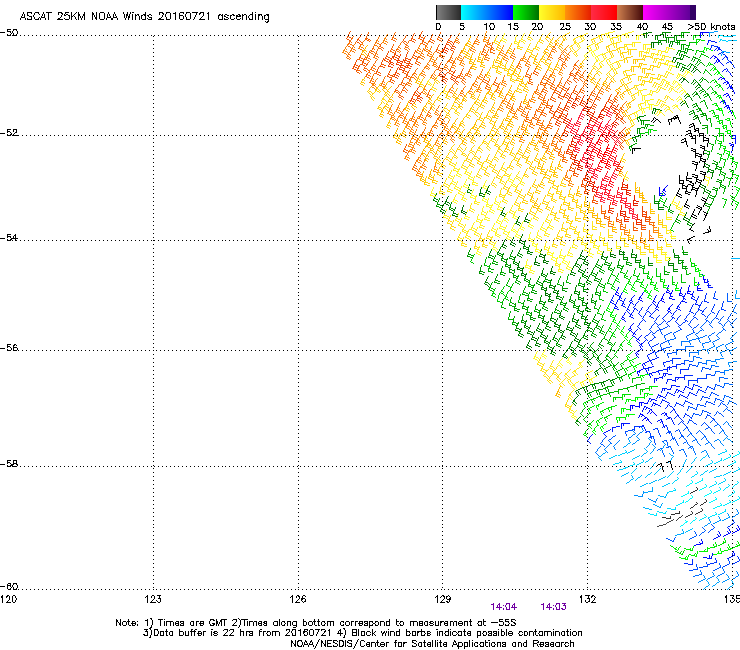Click the legend label 35
This screenshot has height=650, width=740.
click(x=616, y=27)
